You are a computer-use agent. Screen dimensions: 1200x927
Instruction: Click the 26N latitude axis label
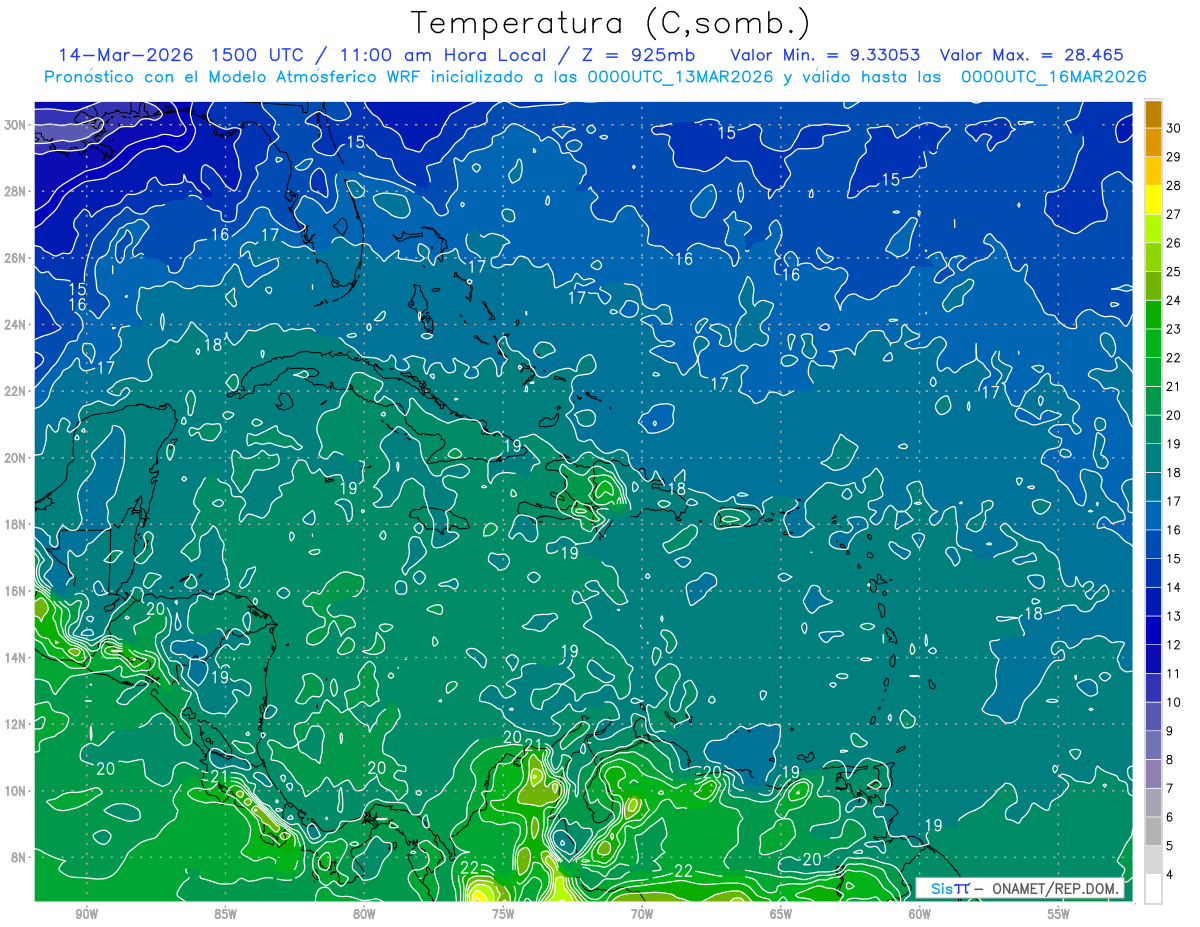click(x=16, y=258)
